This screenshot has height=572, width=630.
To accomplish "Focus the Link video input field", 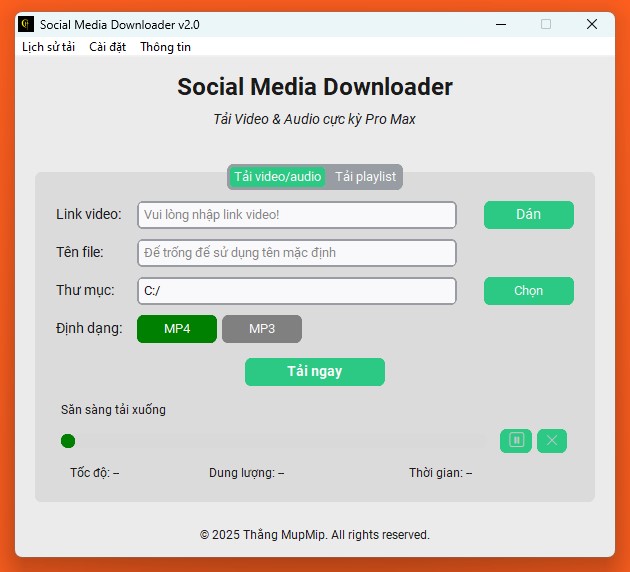I will 297,215.
